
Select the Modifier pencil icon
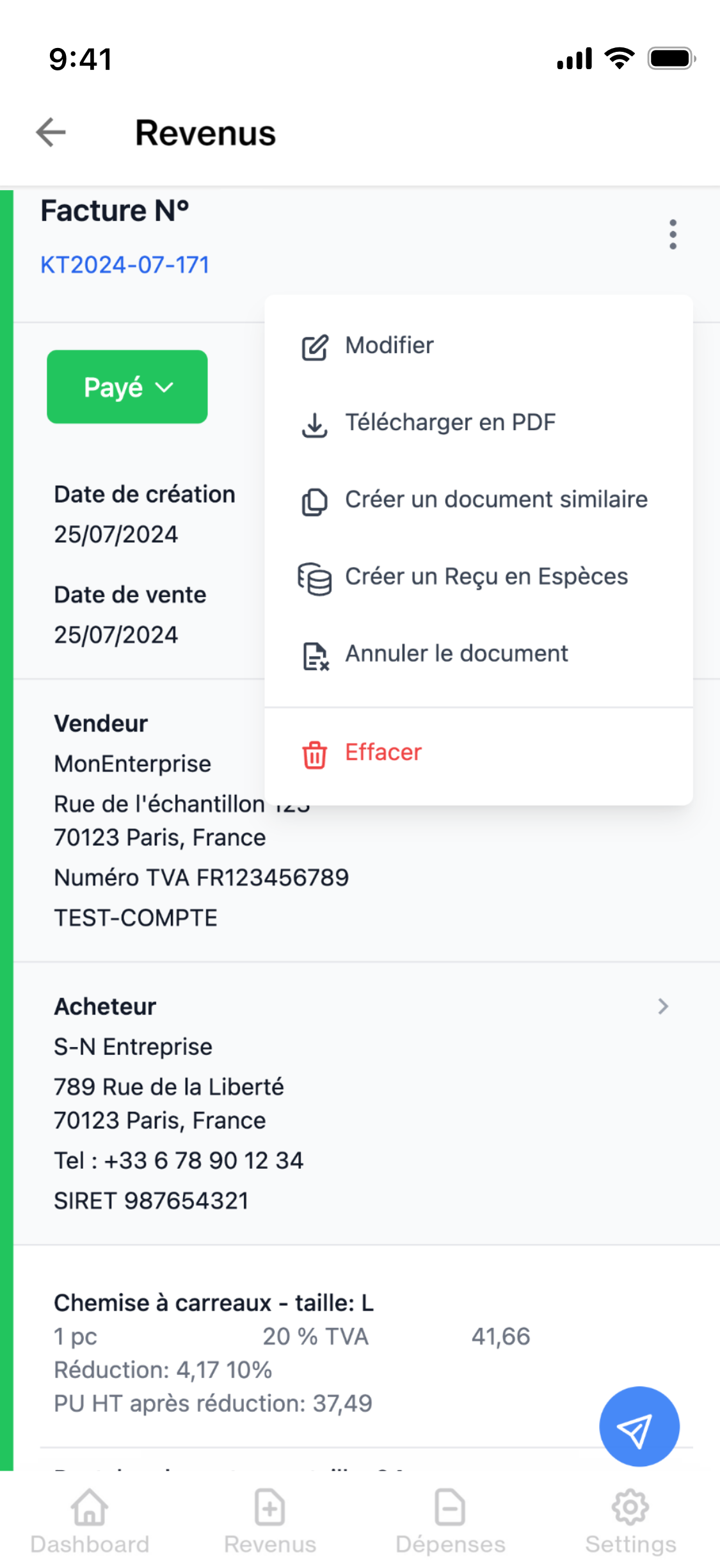click(314, 346)
